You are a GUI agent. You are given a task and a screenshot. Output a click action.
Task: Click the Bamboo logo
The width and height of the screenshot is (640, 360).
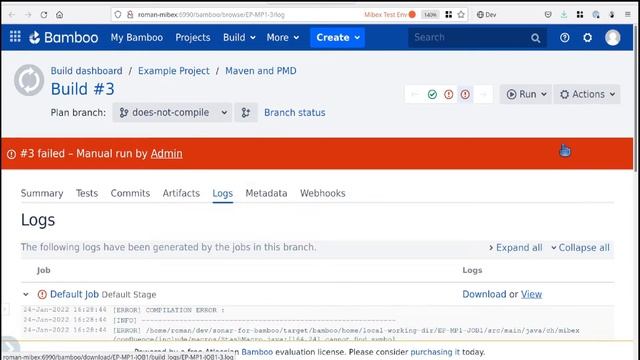pyautogui.click(x=64, y=38)
